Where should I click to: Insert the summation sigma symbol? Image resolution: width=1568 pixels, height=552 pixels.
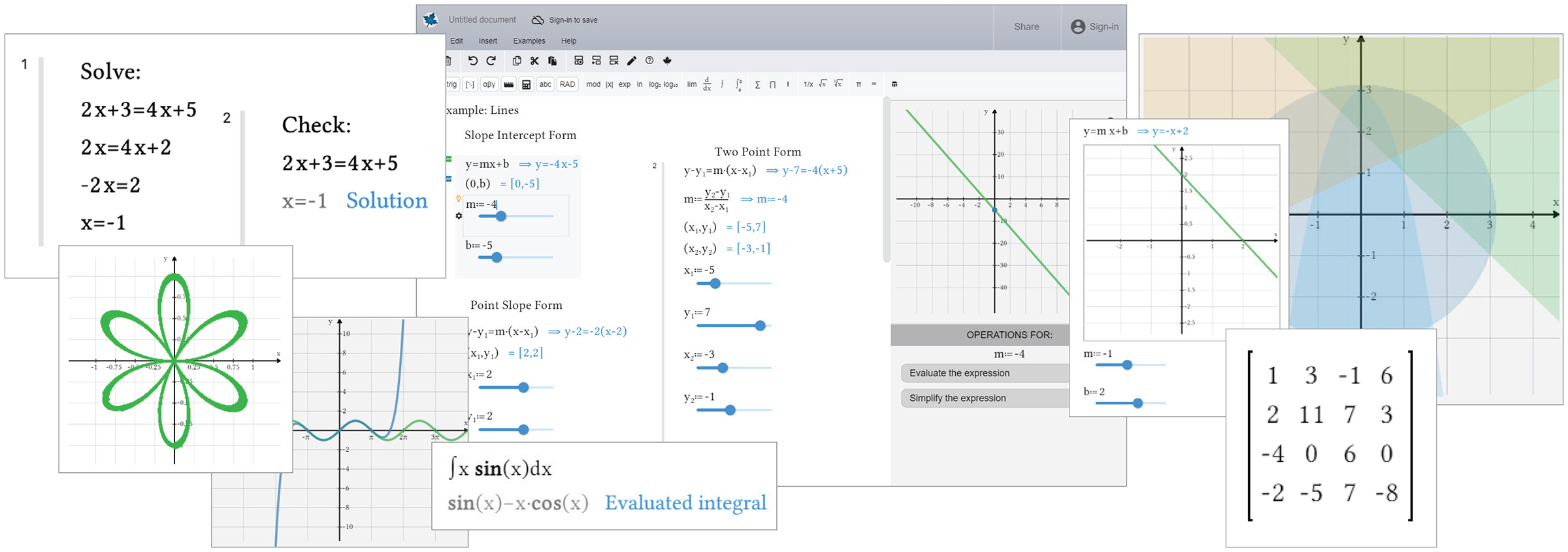pyautogui.click(x=757, y=84)
